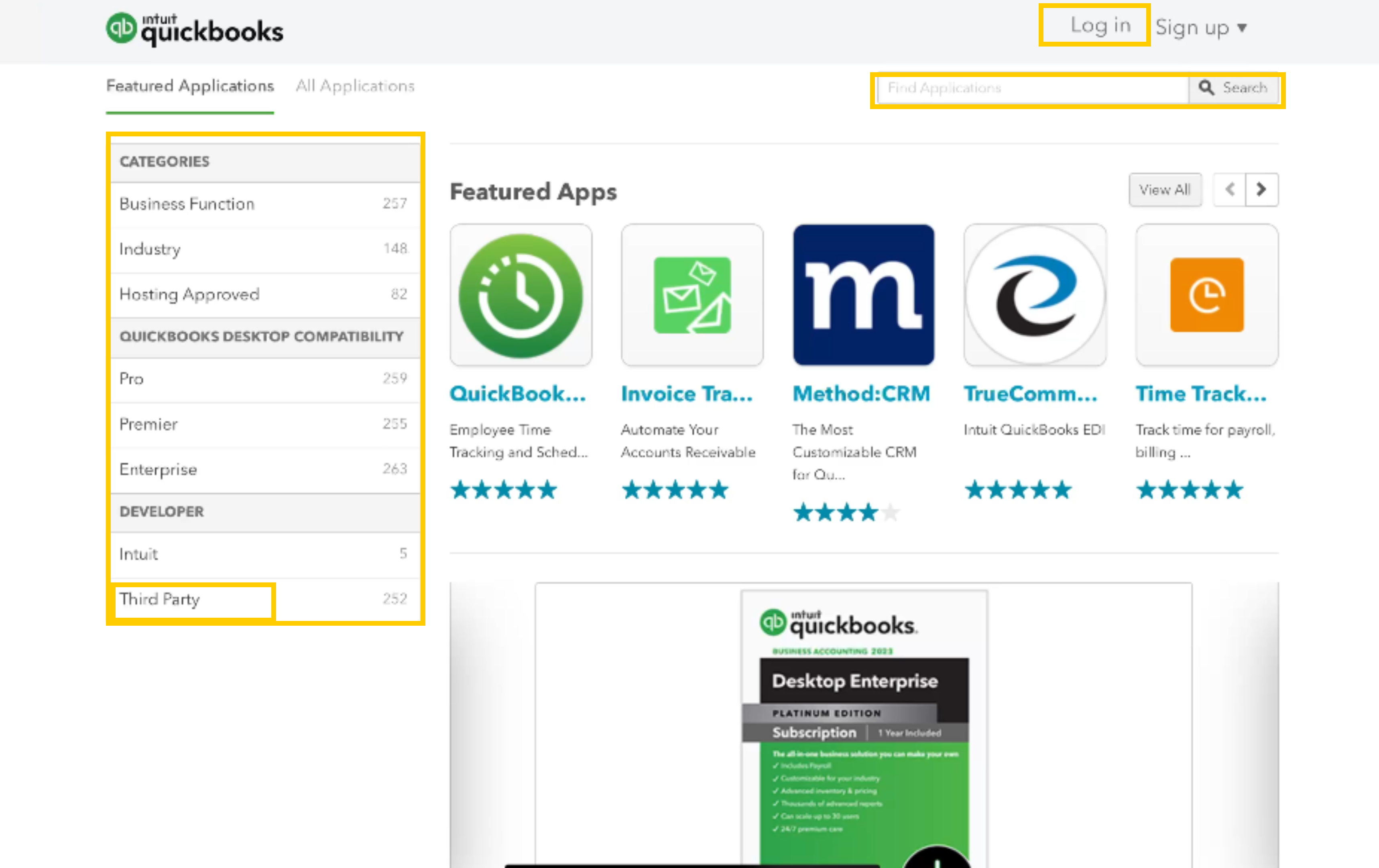Open the orange Time Tracker clock icon
This screenshot has width=1379, height=868.
[x=1206, y=295]
